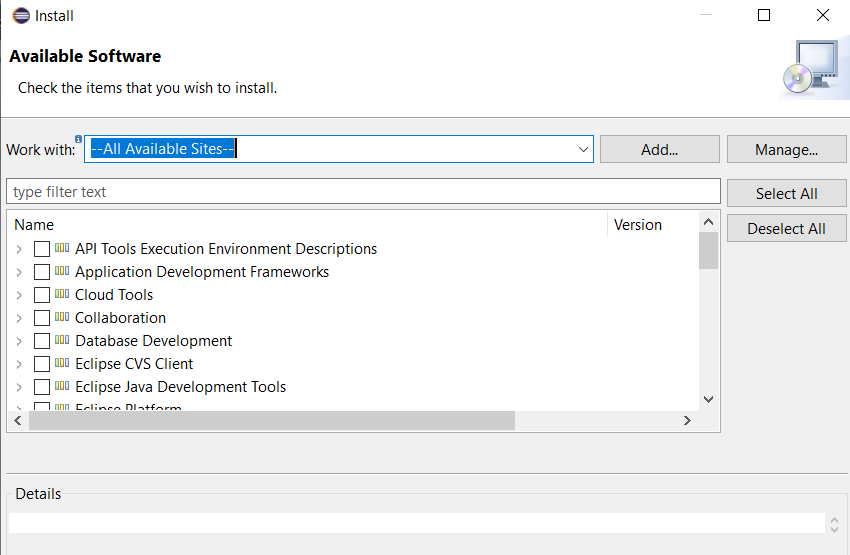Click the Eclipse CVS Client category icon
Image resolution: width=850 pixels, height=555 pixels.
(x=62, y=363)
